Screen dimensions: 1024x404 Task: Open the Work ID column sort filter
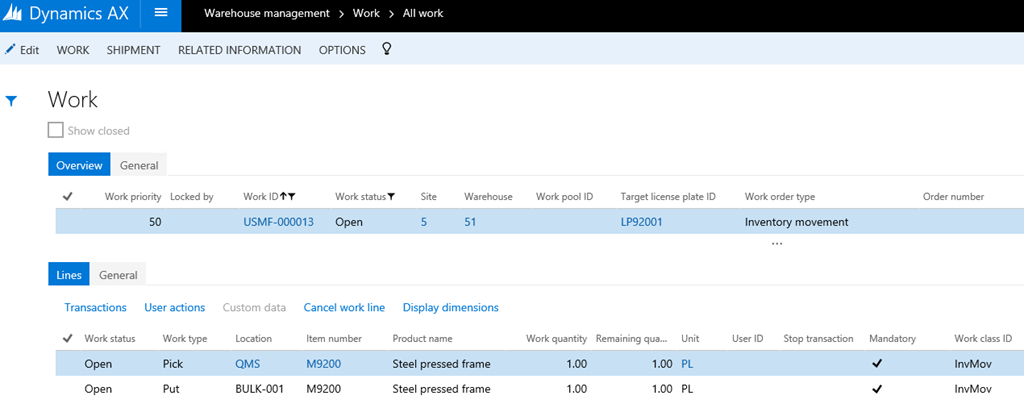click(x=288, y=197)
